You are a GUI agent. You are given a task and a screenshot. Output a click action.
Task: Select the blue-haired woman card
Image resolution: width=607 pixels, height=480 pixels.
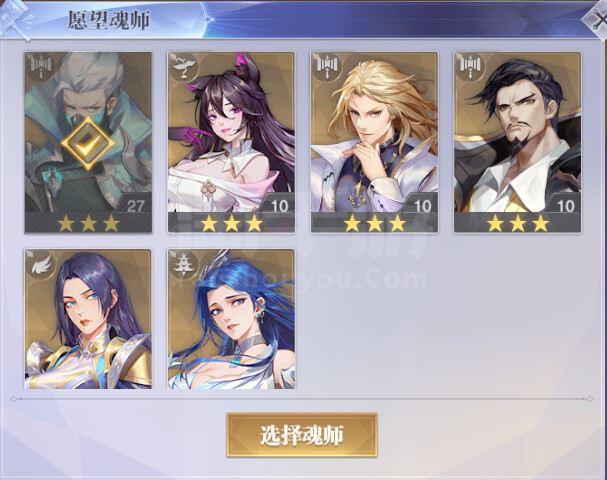[x=231, y=319]
